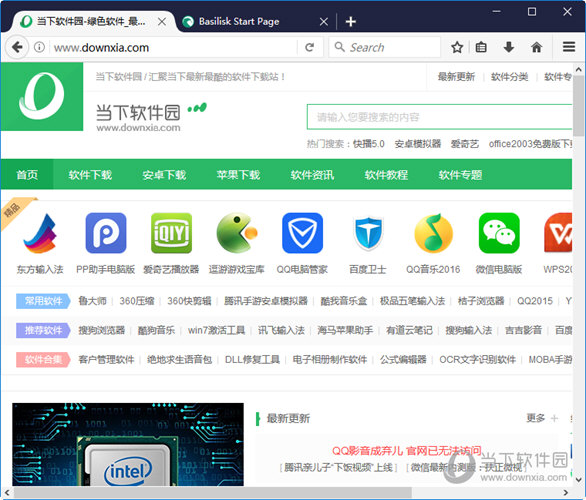The image size is (586, 500).
Task: Click 更多 + in 最新更新 section
Action: coord(542,418)
